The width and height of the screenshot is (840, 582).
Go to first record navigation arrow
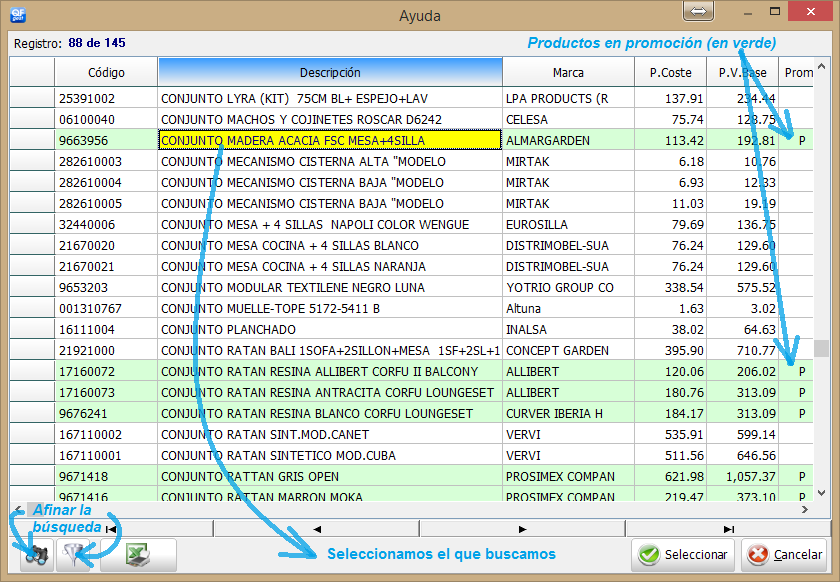[x=111, y=529]
